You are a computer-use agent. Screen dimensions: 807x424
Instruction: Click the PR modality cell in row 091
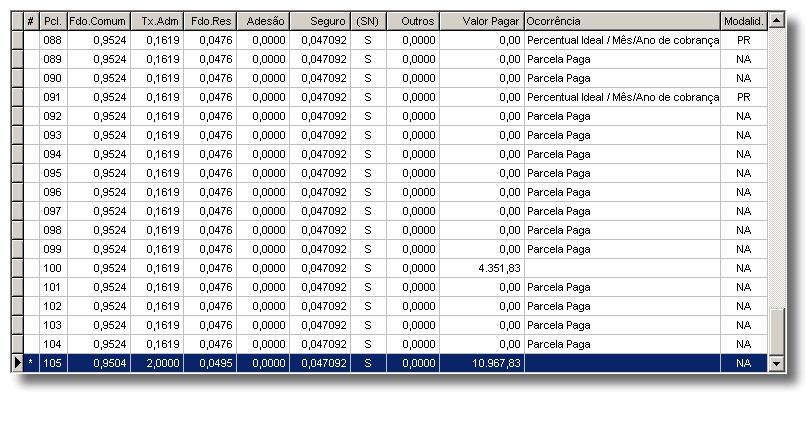744,97
